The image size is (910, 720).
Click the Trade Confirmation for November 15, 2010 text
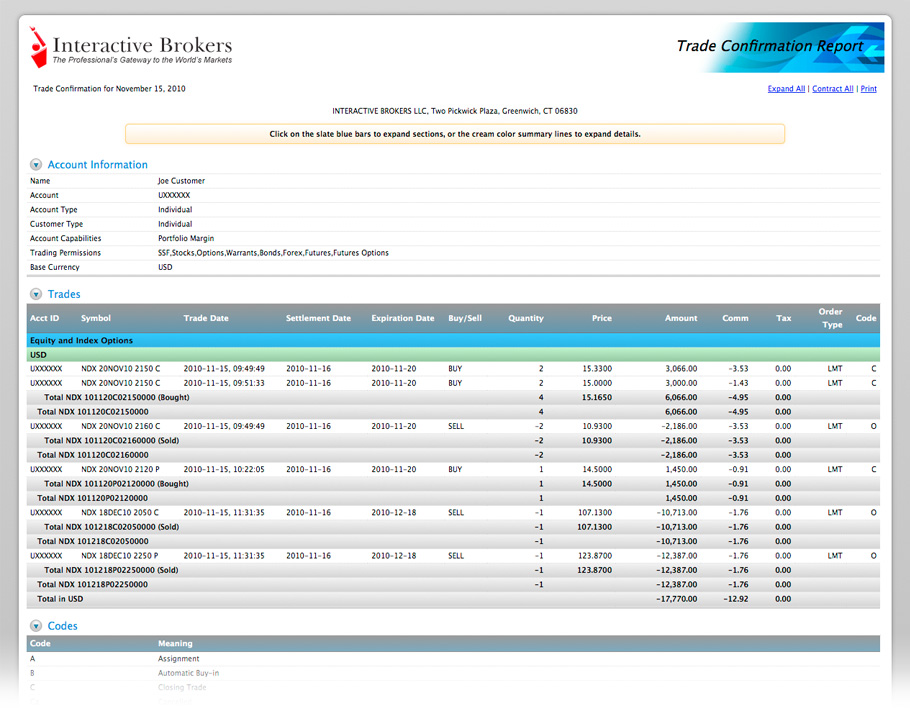[109, 89]
